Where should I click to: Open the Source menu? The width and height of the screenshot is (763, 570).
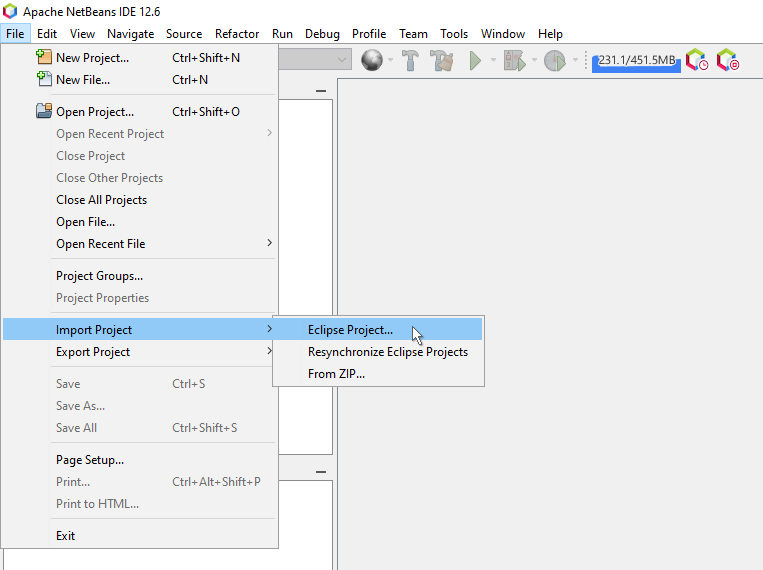click(x=184, y=34)
